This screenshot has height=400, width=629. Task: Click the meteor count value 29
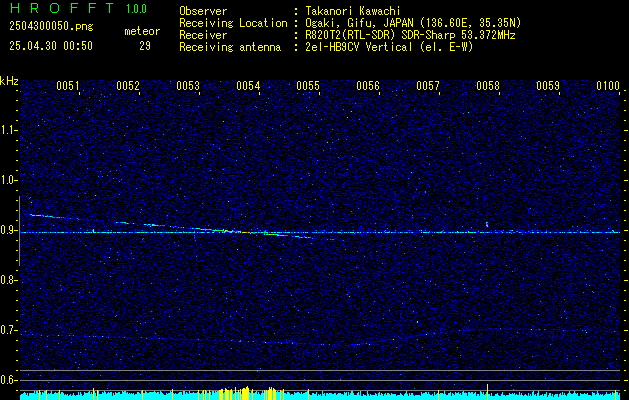coord(145,46)
